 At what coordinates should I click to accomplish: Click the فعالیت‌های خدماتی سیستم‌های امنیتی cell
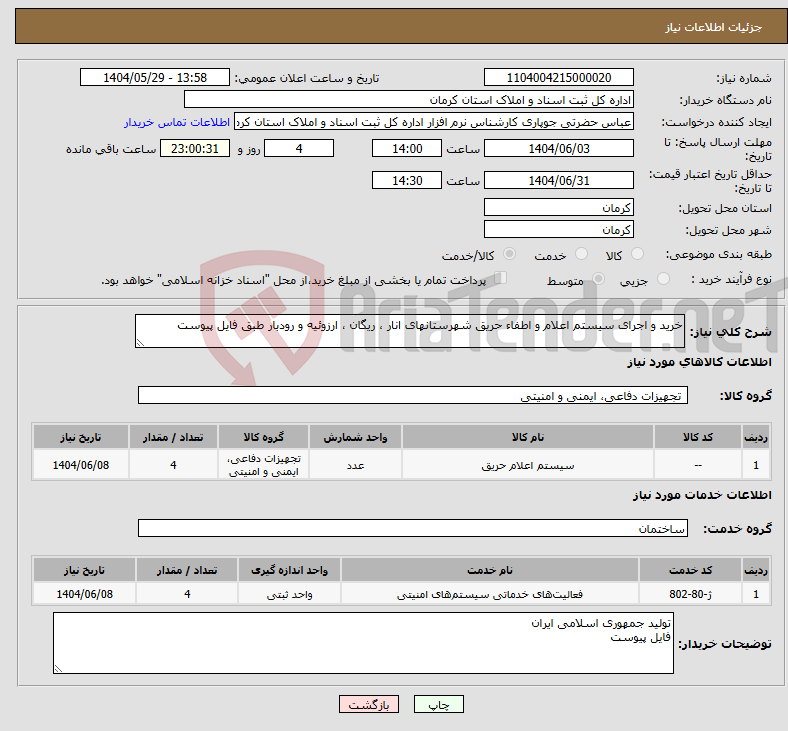[490, 593]
